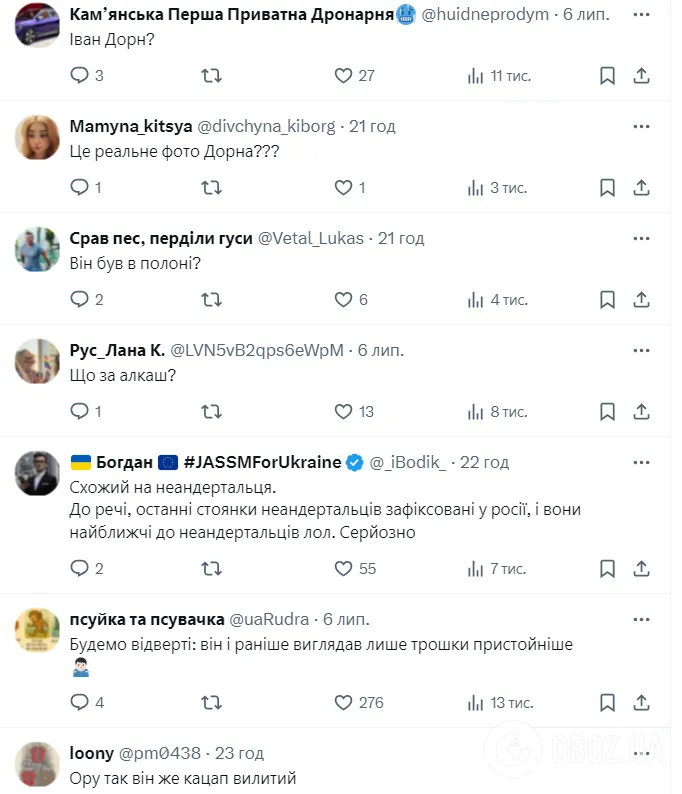The width and height of the screenshot is (682, 794).
Task: Open more options for @huidneprodym tweet
Action: click(x=641, y=15)
